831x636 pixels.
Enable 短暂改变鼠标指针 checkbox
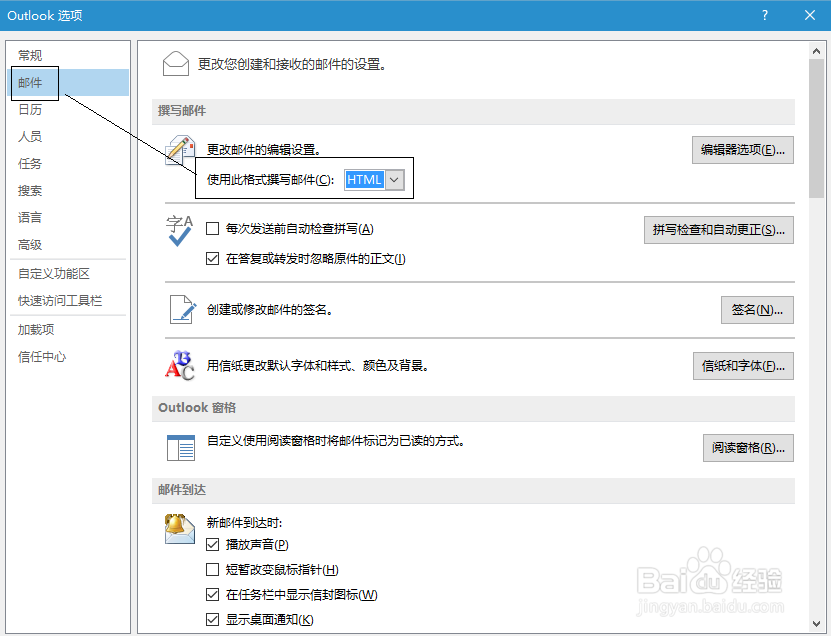click(213, 569)
